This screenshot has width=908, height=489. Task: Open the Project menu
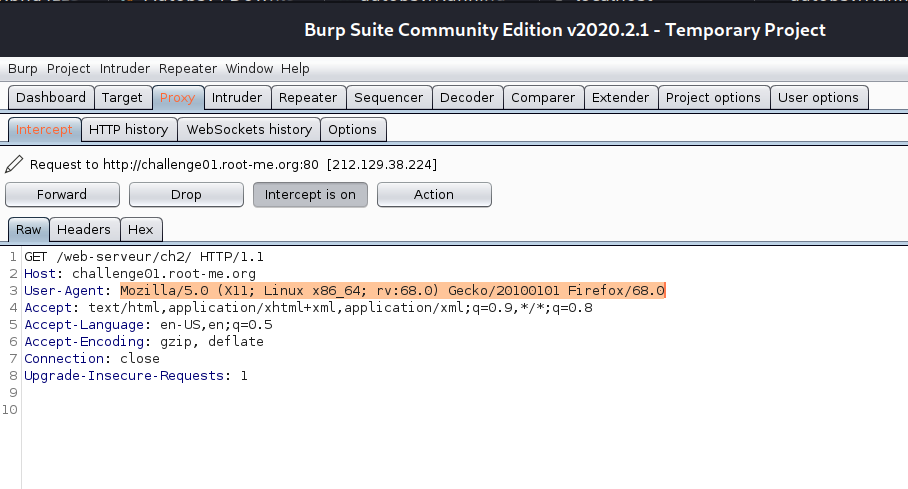(x=69, y=69)
